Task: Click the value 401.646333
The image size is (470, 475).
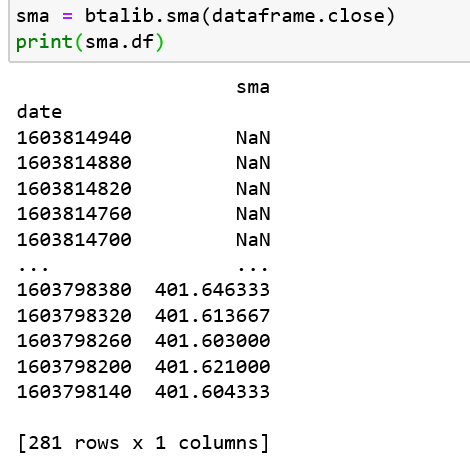Action: (x=212, y=290)
